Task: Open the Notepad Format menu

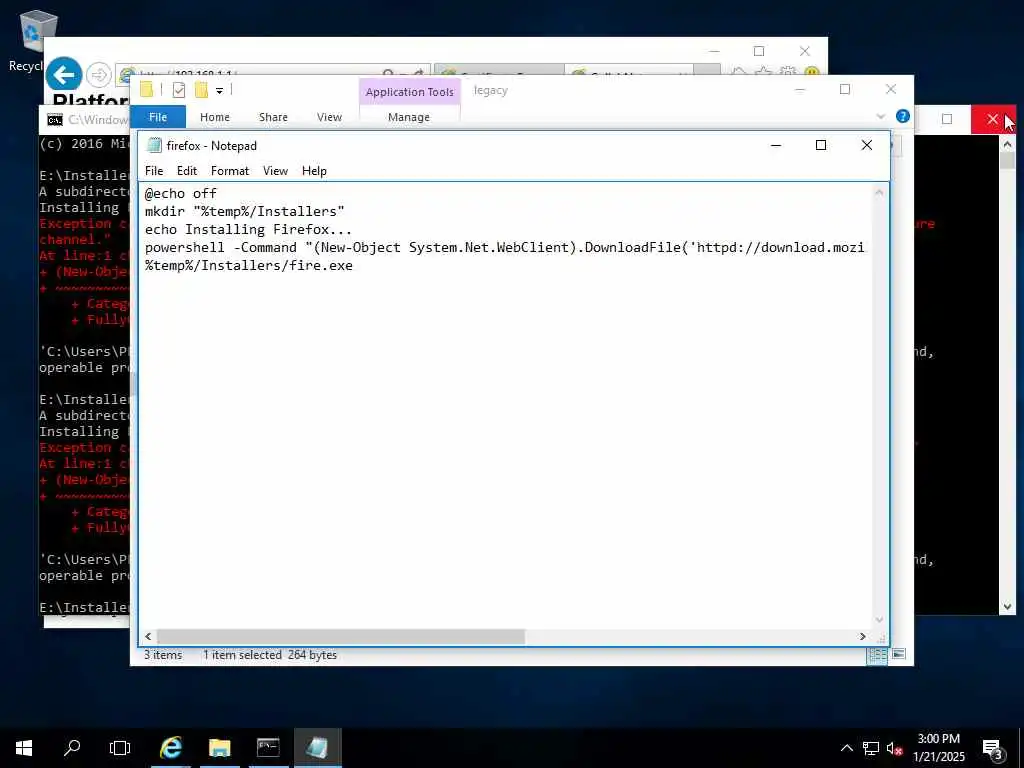Action: [230, 170]
